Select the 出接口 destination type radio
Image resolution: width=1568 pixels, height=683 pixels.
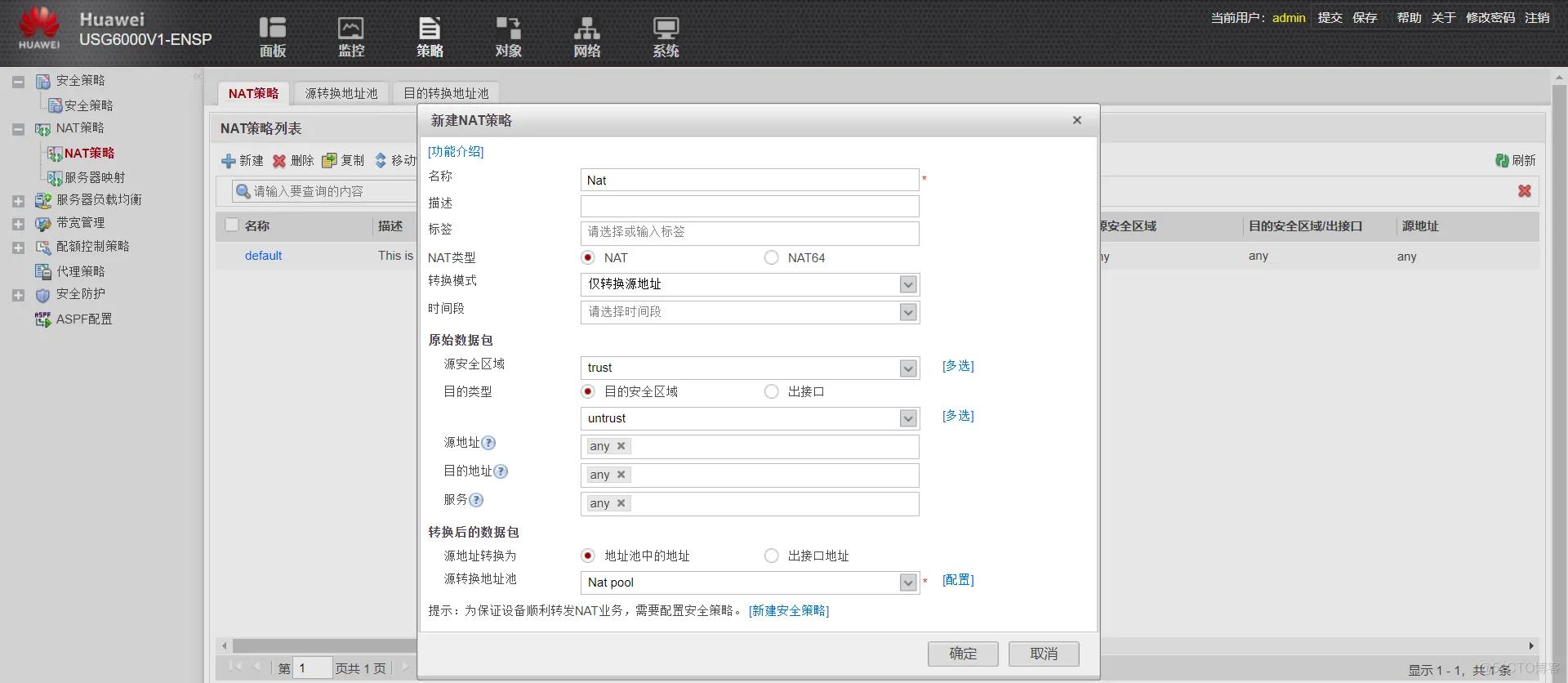pyautogui.click(x=771, y=391)
